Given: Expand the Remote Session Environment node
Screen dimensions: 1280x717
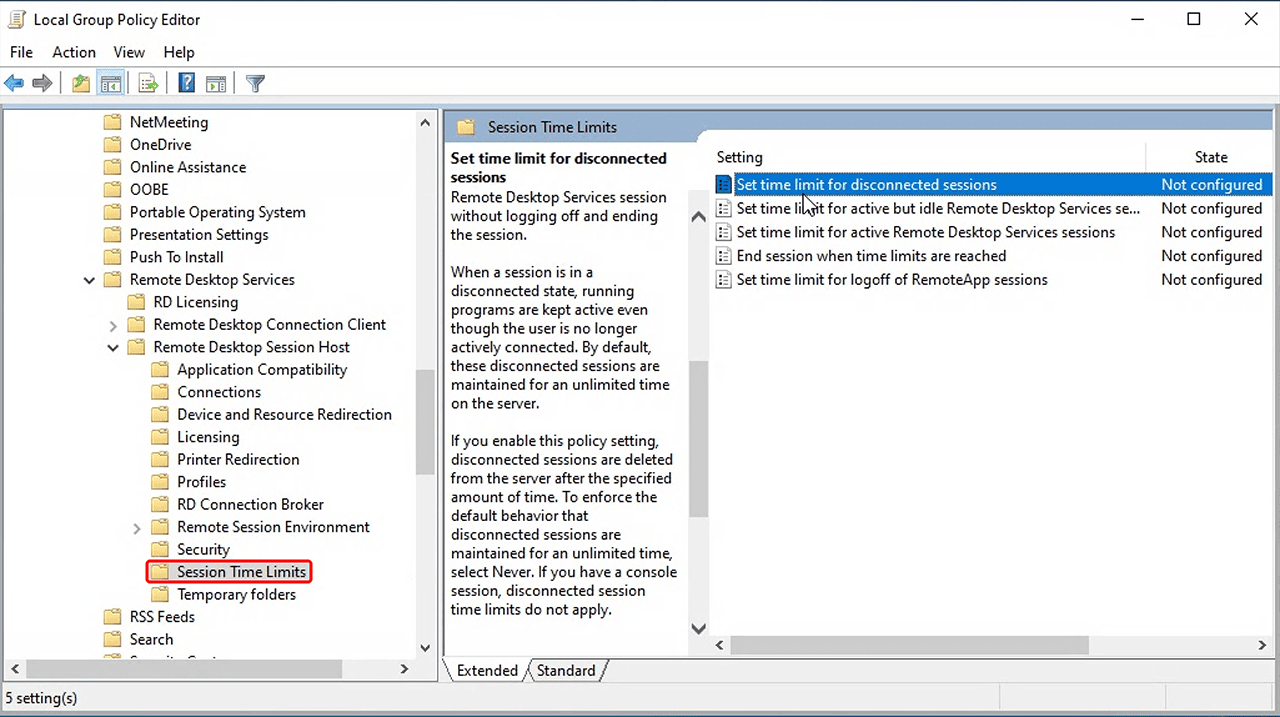Looking at the screenshot, I should (136, 527).
